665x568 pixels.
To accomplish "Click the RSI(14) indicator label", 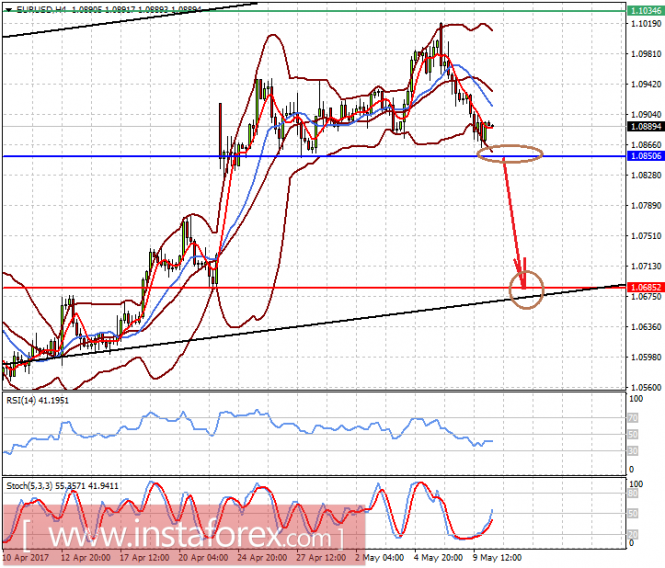I will tap(37, 400).
